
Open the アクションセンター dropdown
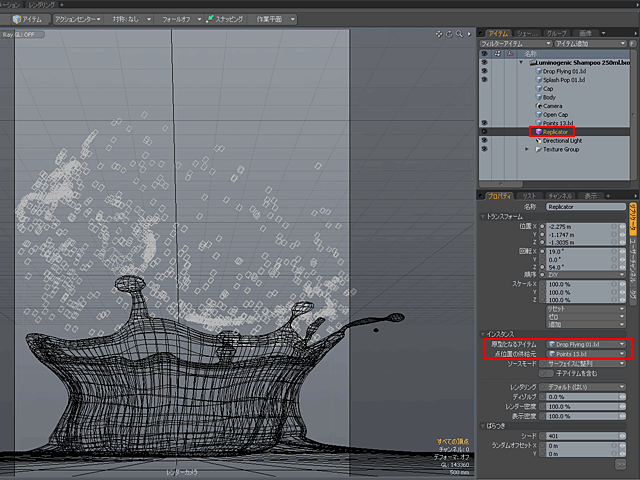pos(78,19)
